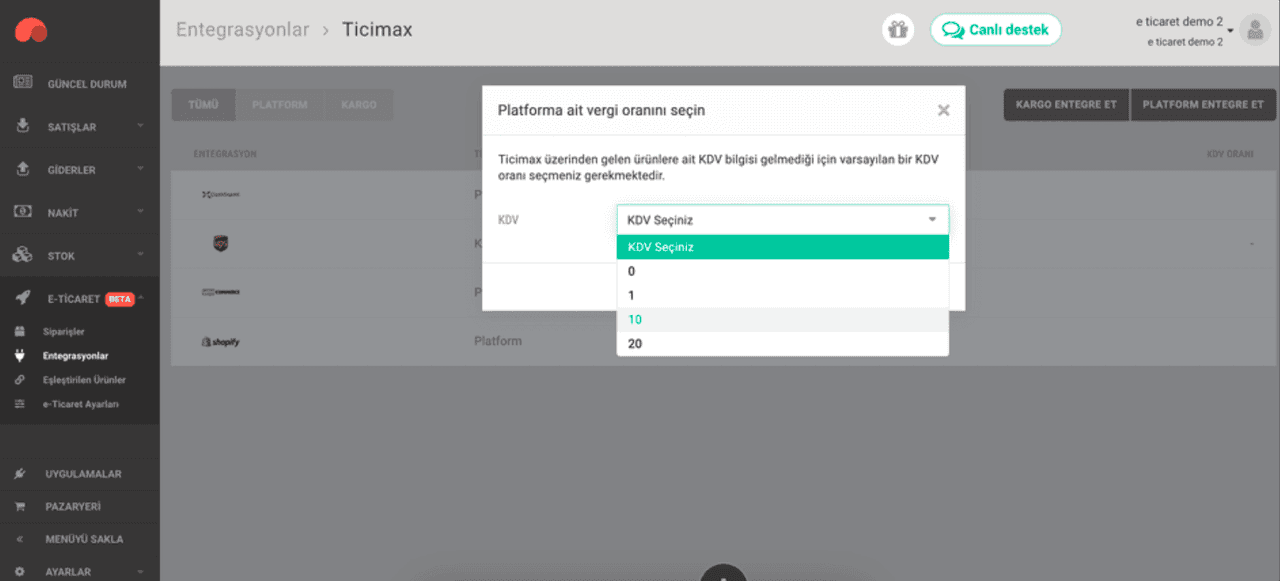Click the Uygulamalar plug icon
This screenshot has width=1280, height=581.
coord(19,473)
